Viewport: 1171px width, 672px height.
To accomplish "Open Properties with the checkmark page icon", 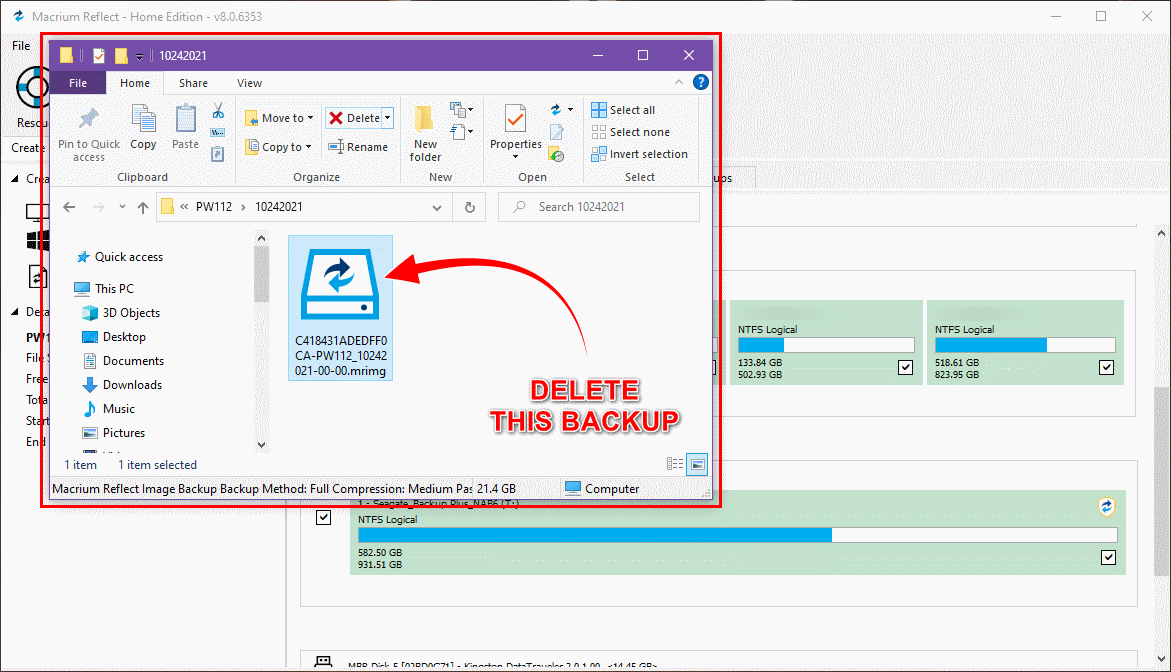I will (515, 119).
